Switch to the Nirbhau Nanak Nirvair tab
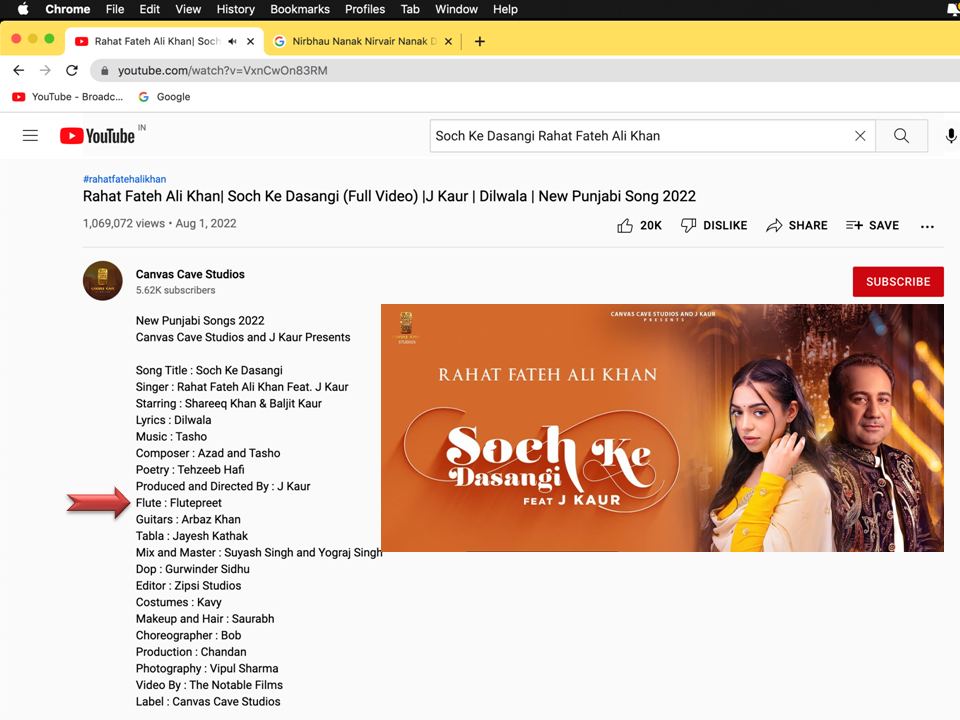Image resolution: width=960 pixels, height=720 pixels. (x=360, y=41)
